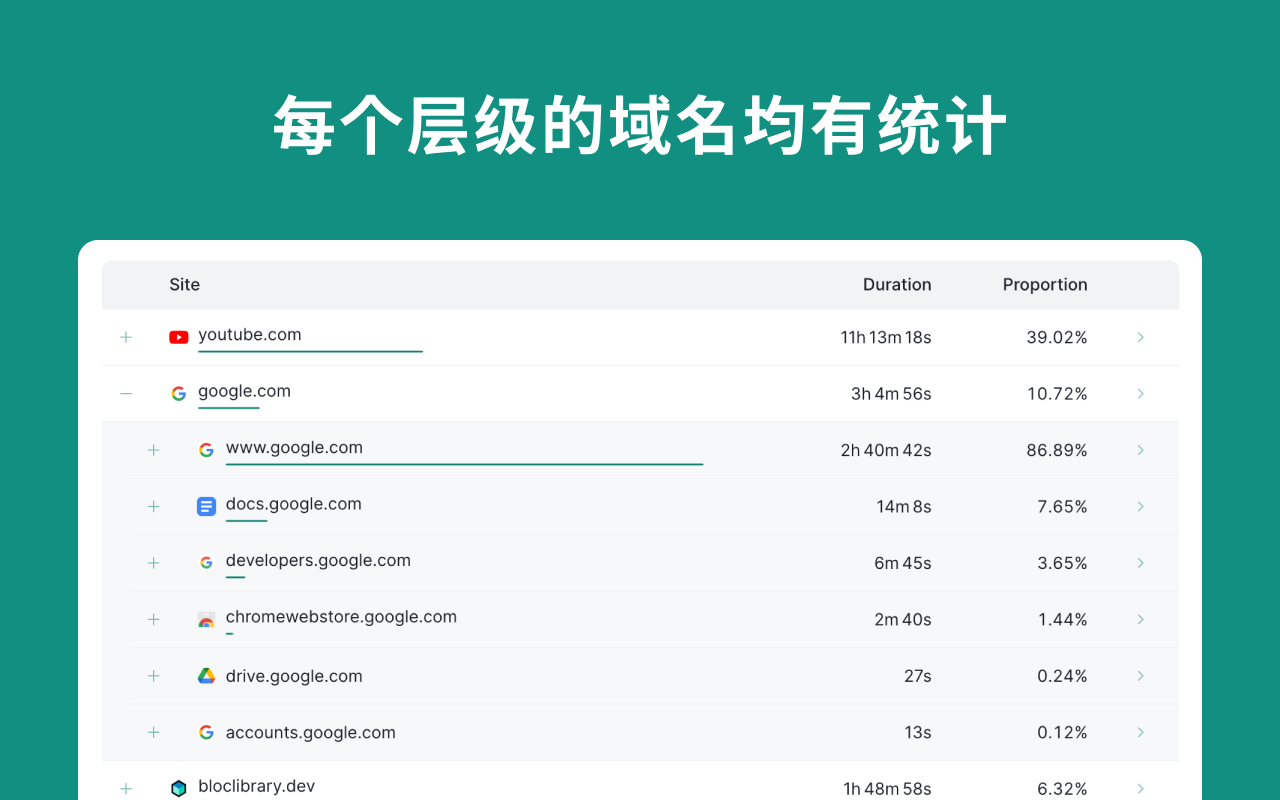Expand the bloclibrary.dev row
Viewport: 1280px width, 800px height.
tap(126, 788)
